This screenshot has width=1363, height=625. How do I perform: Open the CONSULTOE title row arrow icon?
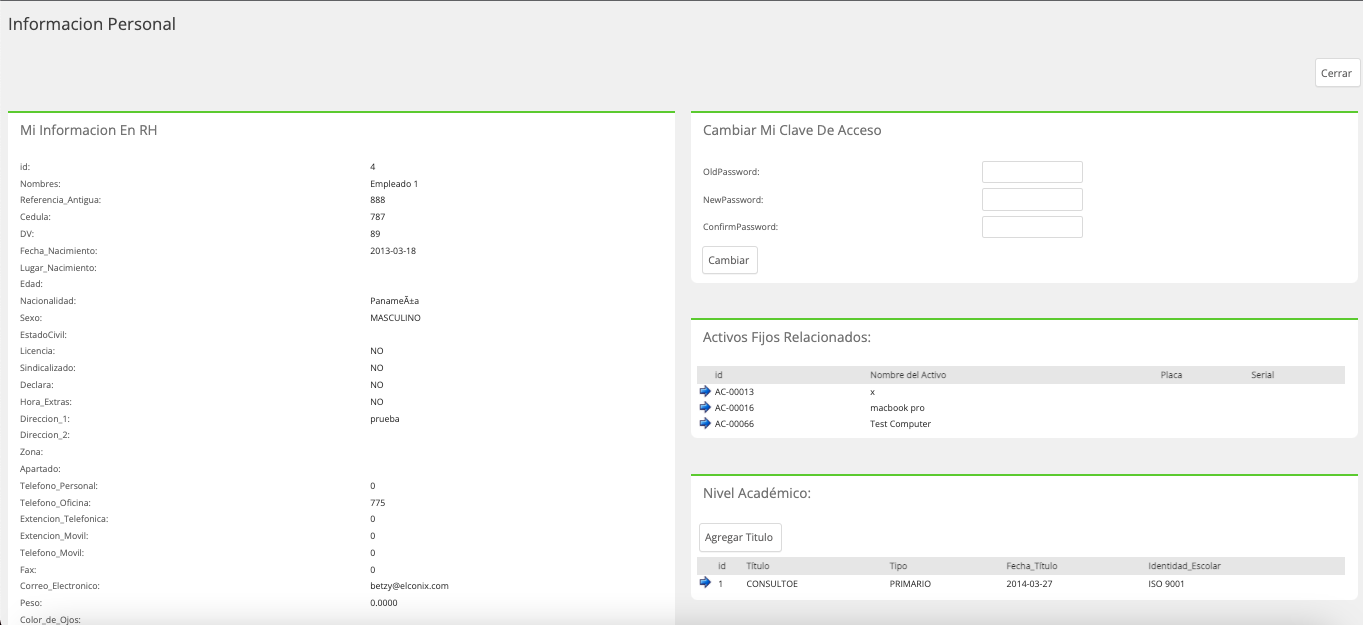[x=705, y=583]
